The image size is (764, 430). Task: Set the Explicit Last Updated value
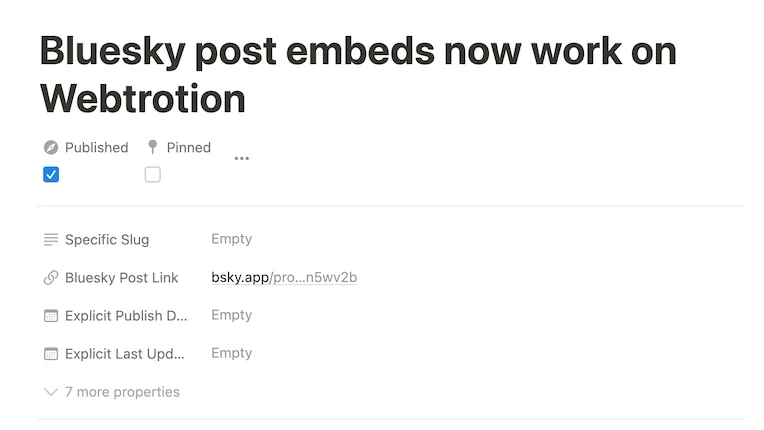[231, 354]
